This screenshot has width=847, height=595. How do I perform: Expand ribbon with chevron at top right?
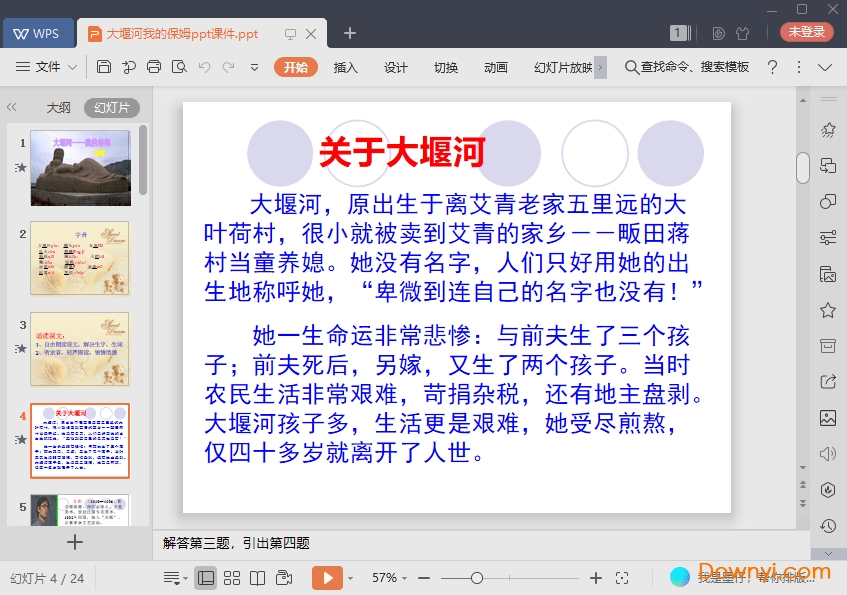(825, 67)
